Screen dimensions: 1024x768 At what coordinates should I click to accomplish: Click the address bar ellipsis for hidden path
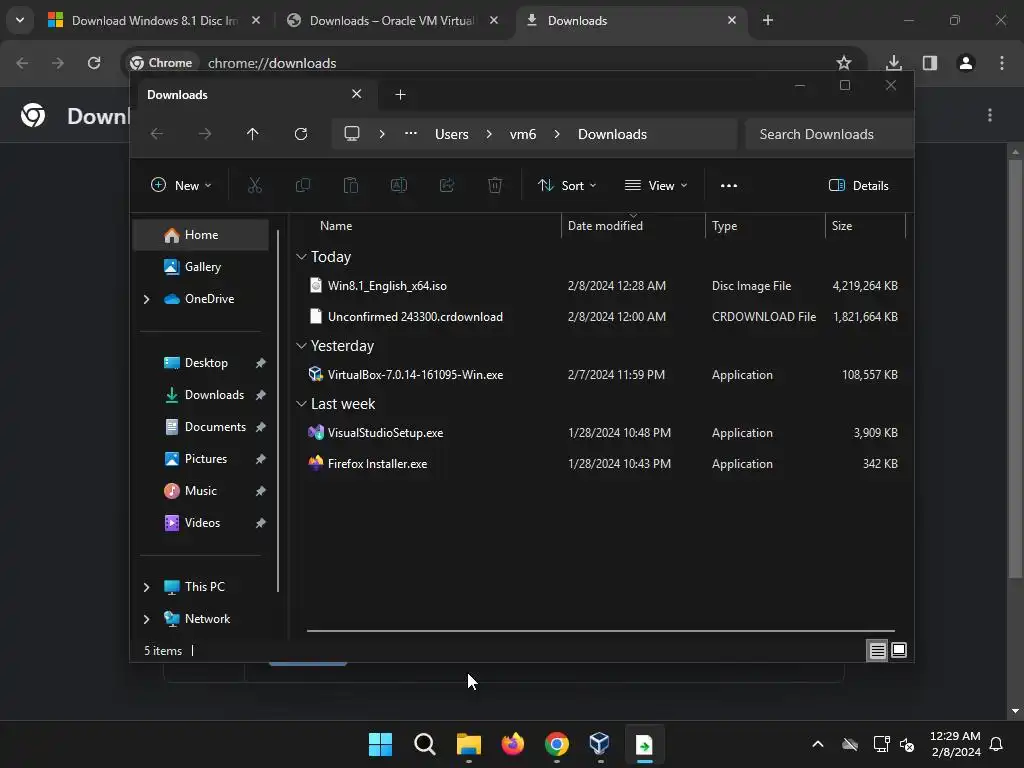coord(411,133)
